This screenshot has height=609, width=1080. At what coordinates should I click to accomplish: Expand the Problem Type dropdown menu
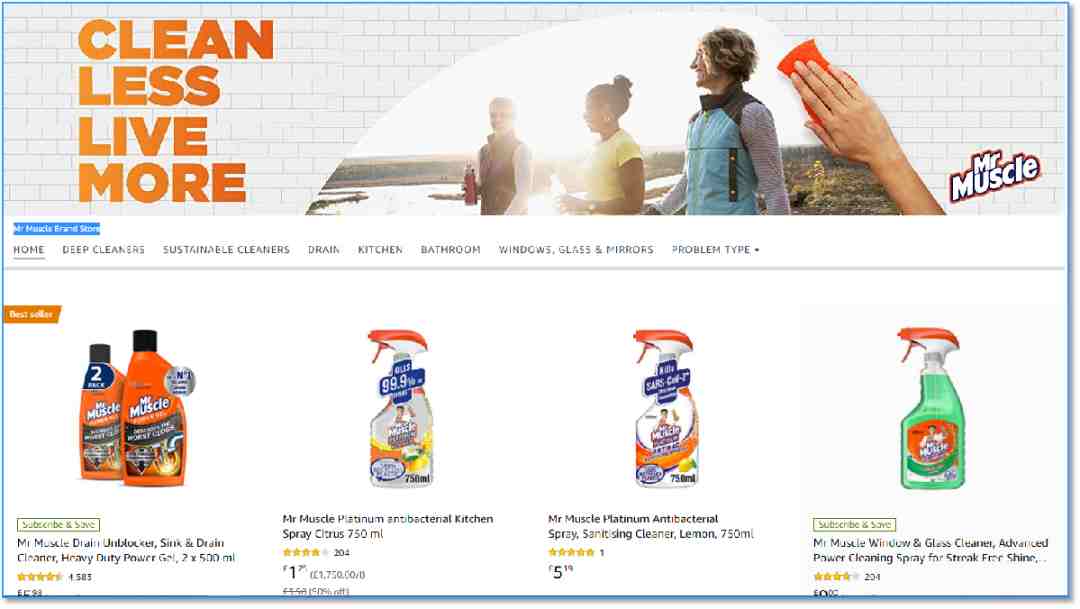point(716,249)
